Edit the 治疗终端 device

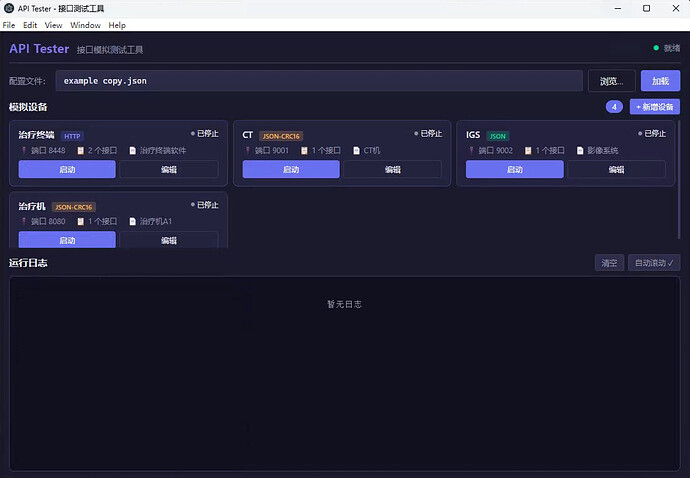(x=169, y=169)
